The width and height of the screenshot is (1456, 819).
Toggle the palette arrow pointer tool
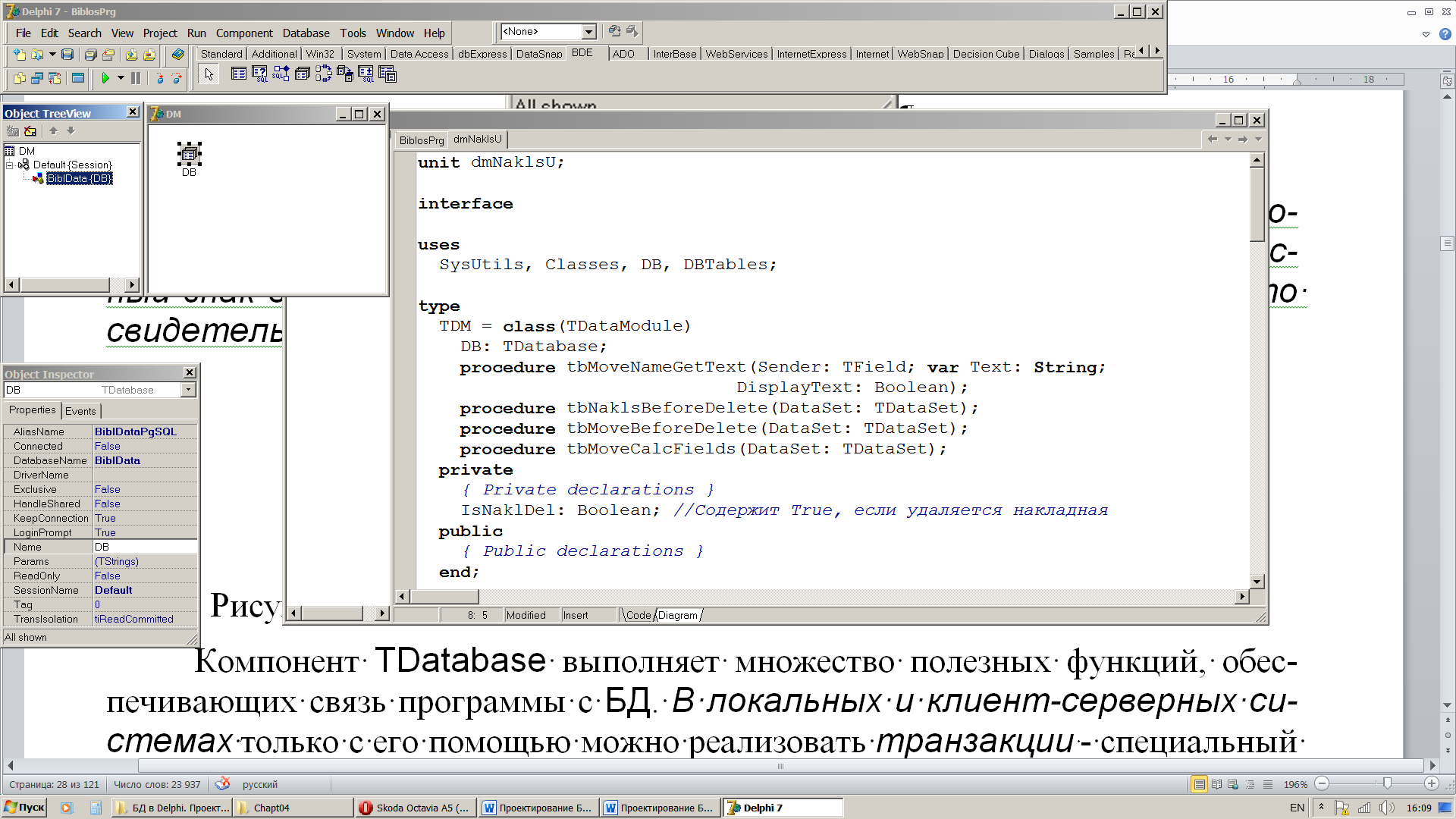[209, 74]
